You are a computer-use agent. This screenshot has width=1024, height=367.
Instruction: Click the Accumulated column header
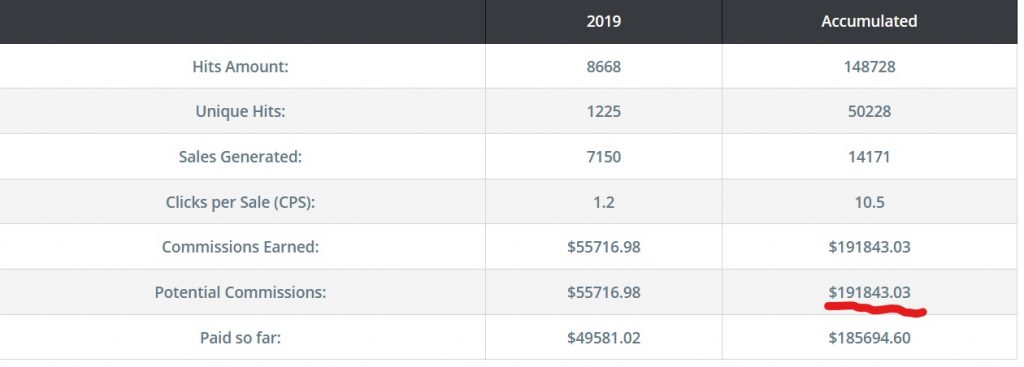click(x=869, y=22)
